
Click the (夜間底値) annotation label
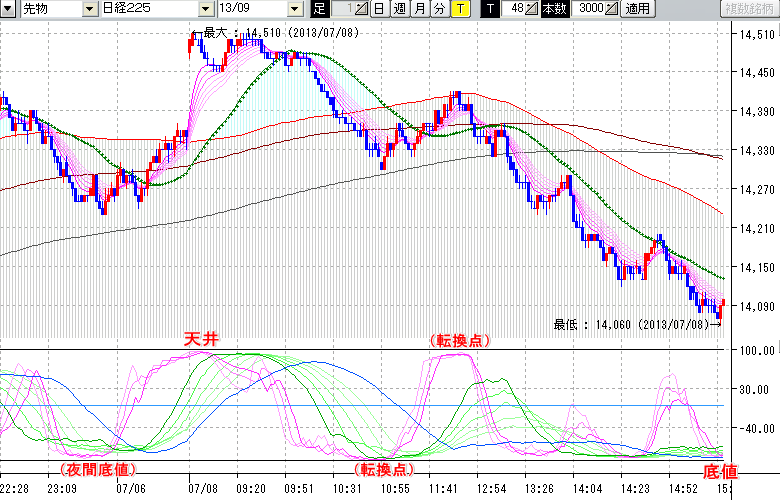tap(96, 469)
